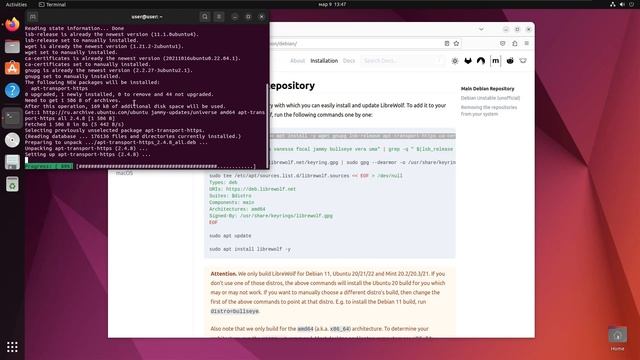Screen dimensions: 640x360
Task: Click the 'sudo apt install librewolf -y' line
Action: (x=250, y=249)
